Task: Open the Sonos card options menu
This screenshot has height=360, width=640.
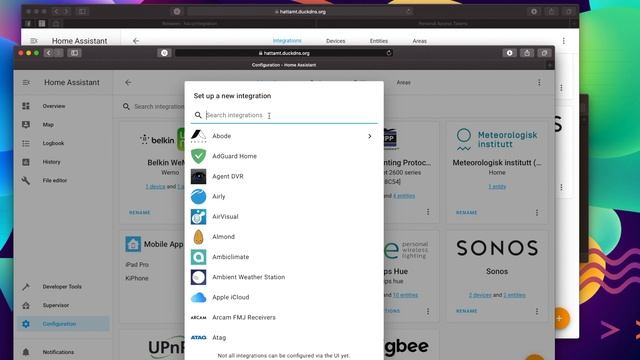Action: [537, 311]
